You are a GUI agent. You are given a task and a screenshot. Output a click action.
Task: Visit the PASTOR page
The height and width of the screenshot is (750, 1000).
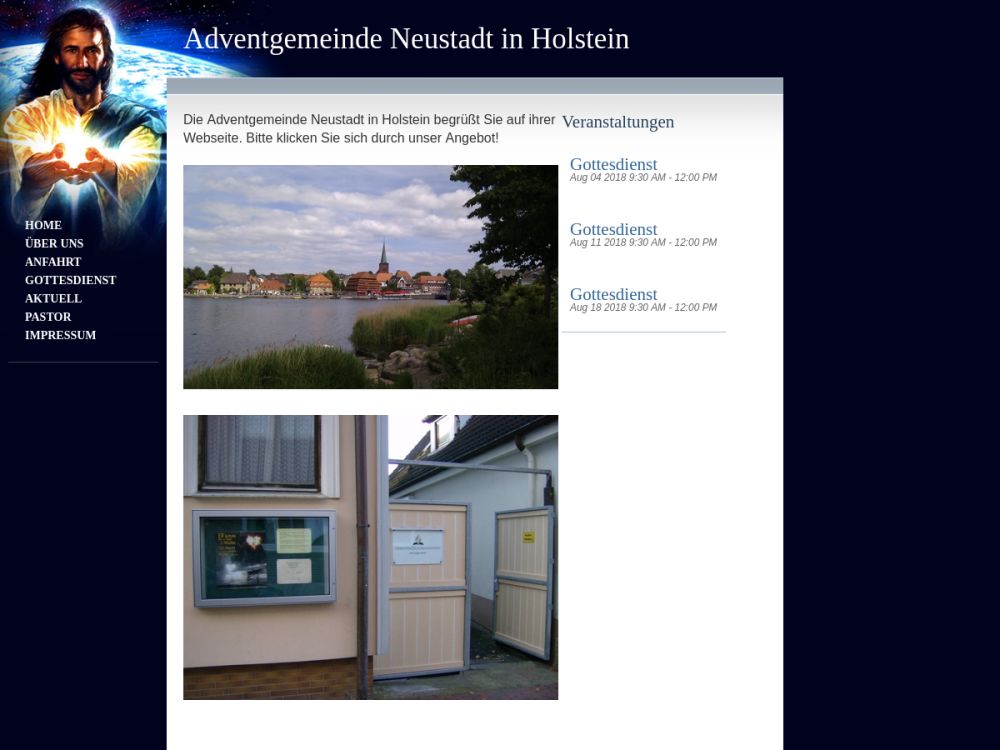pos(48,317)
